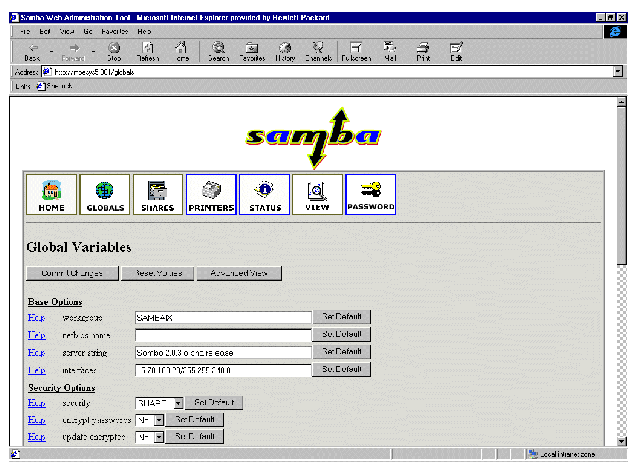The image size is (638, 472).
Task: Set Default for workgroup
Action: [341, 317]
